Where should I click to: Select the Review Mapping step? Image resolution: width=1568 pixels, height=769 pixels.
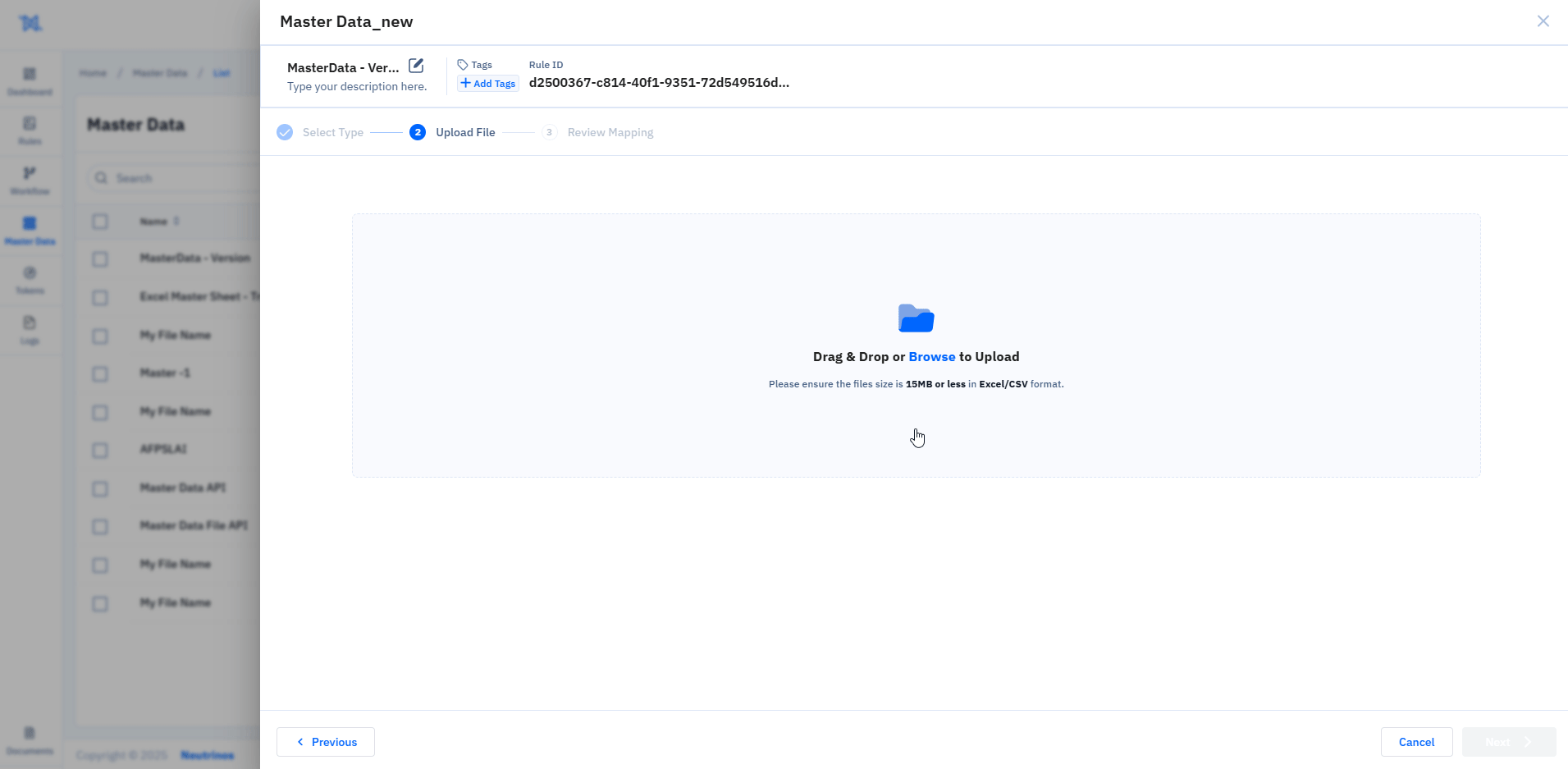tap(598, 132)
